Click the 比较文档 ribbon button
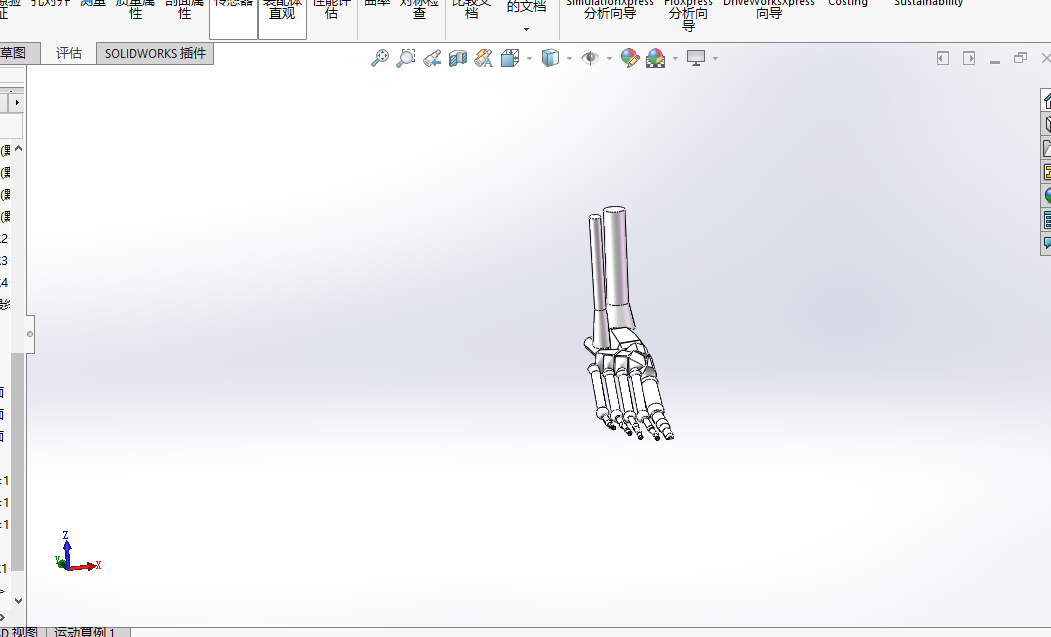Image resolution: width=1051 pixels, height=637 pixels. click(x=471, y=8)
